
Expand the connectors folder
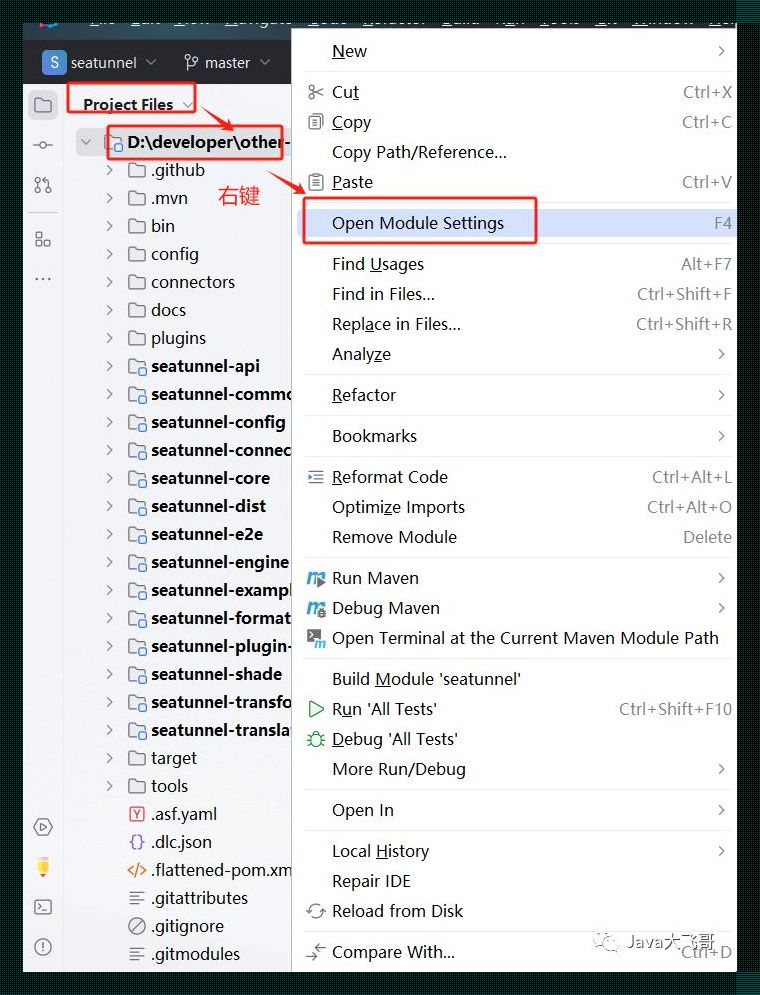(x=110, y=282)
